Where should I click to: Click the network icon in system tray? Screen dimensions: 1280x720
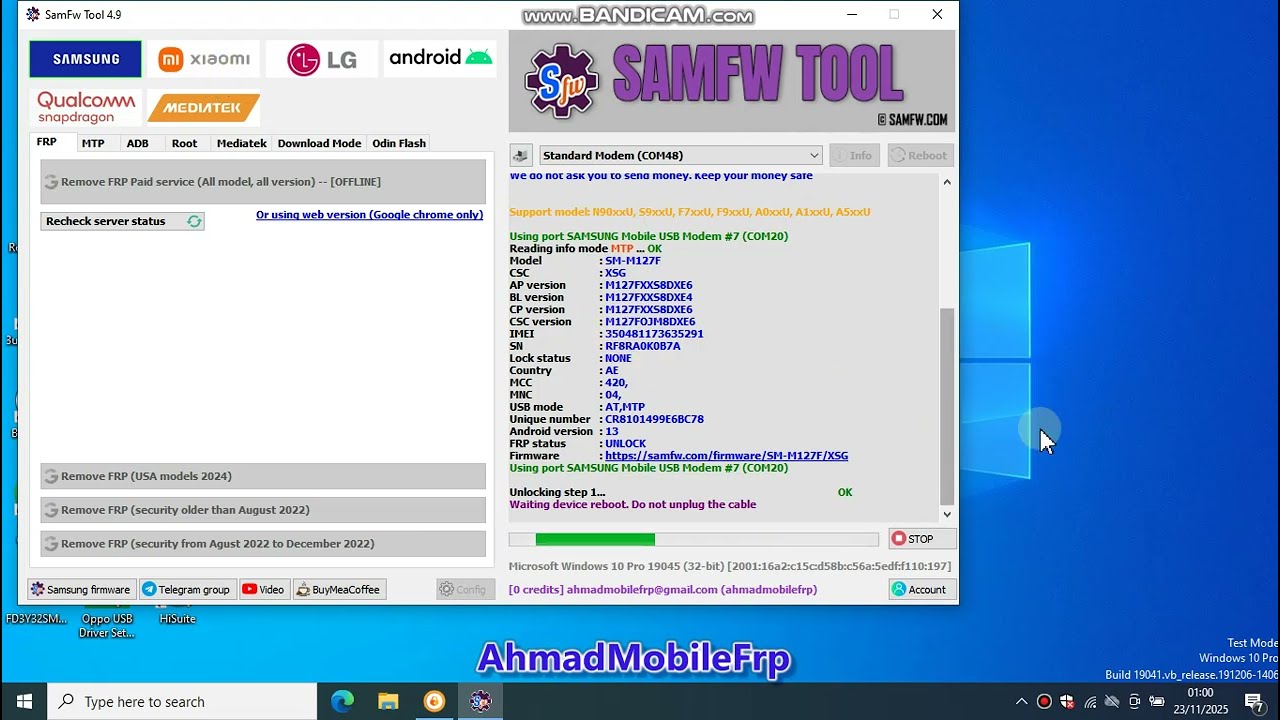point(1090,702)
